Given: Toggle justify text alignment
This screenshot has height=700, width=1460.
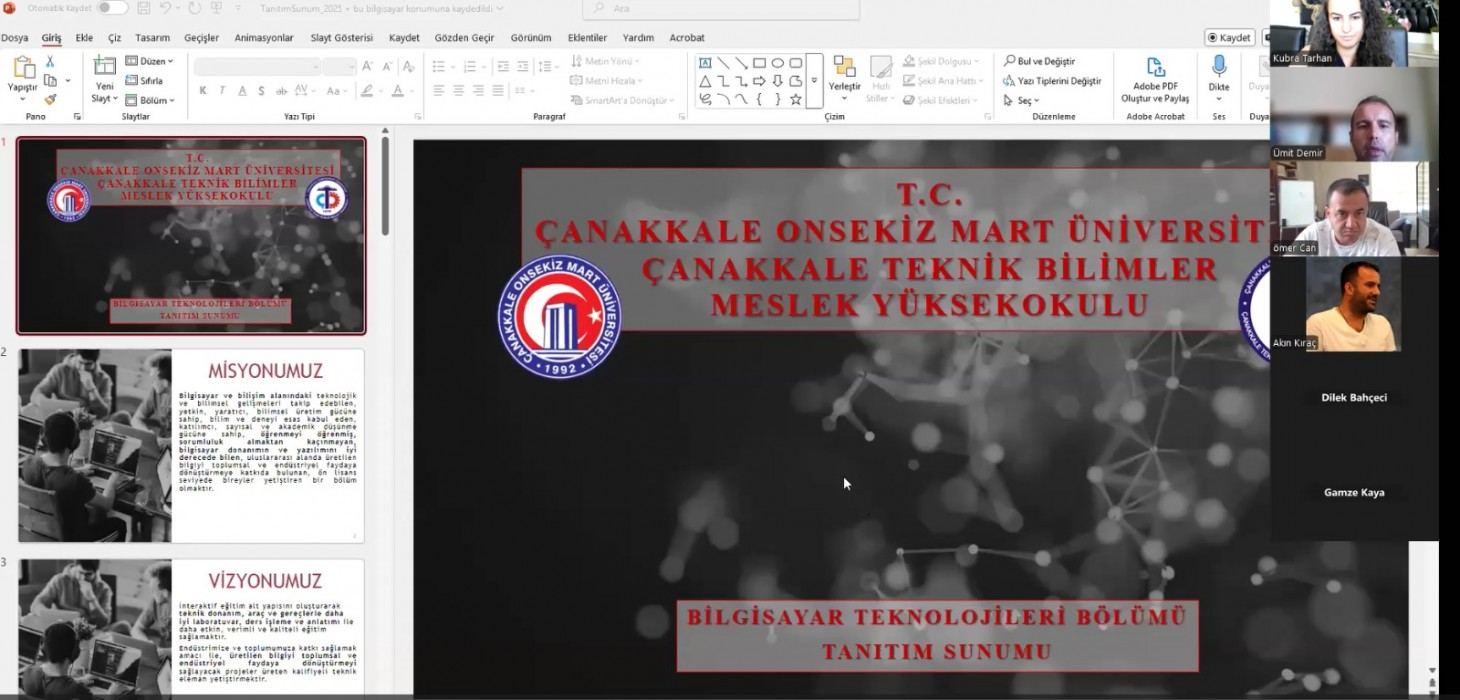Looking at the screenshot, I should 498,90.
